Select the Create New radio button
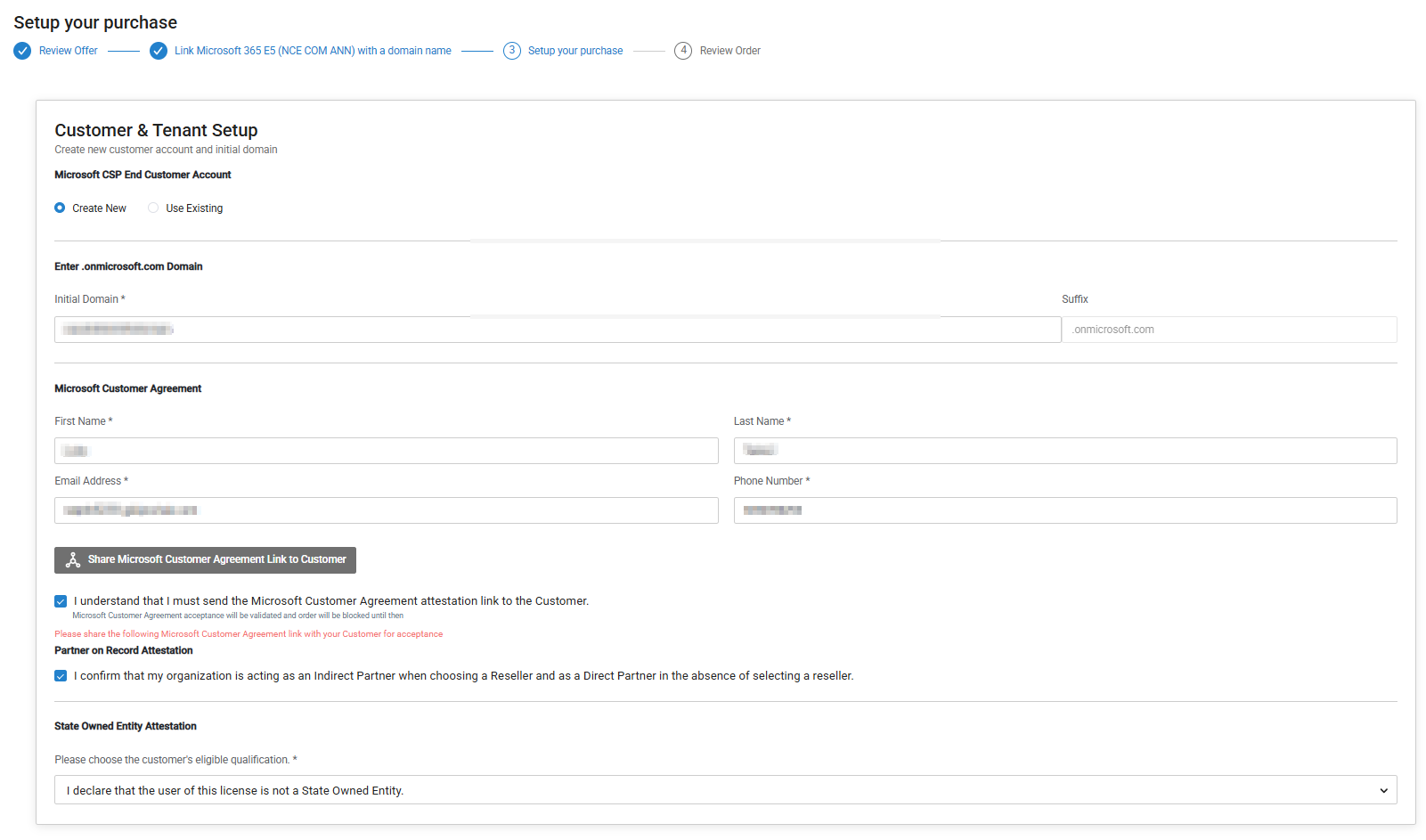The width and height of the screenshot is (1426, 840). (60, 208)
